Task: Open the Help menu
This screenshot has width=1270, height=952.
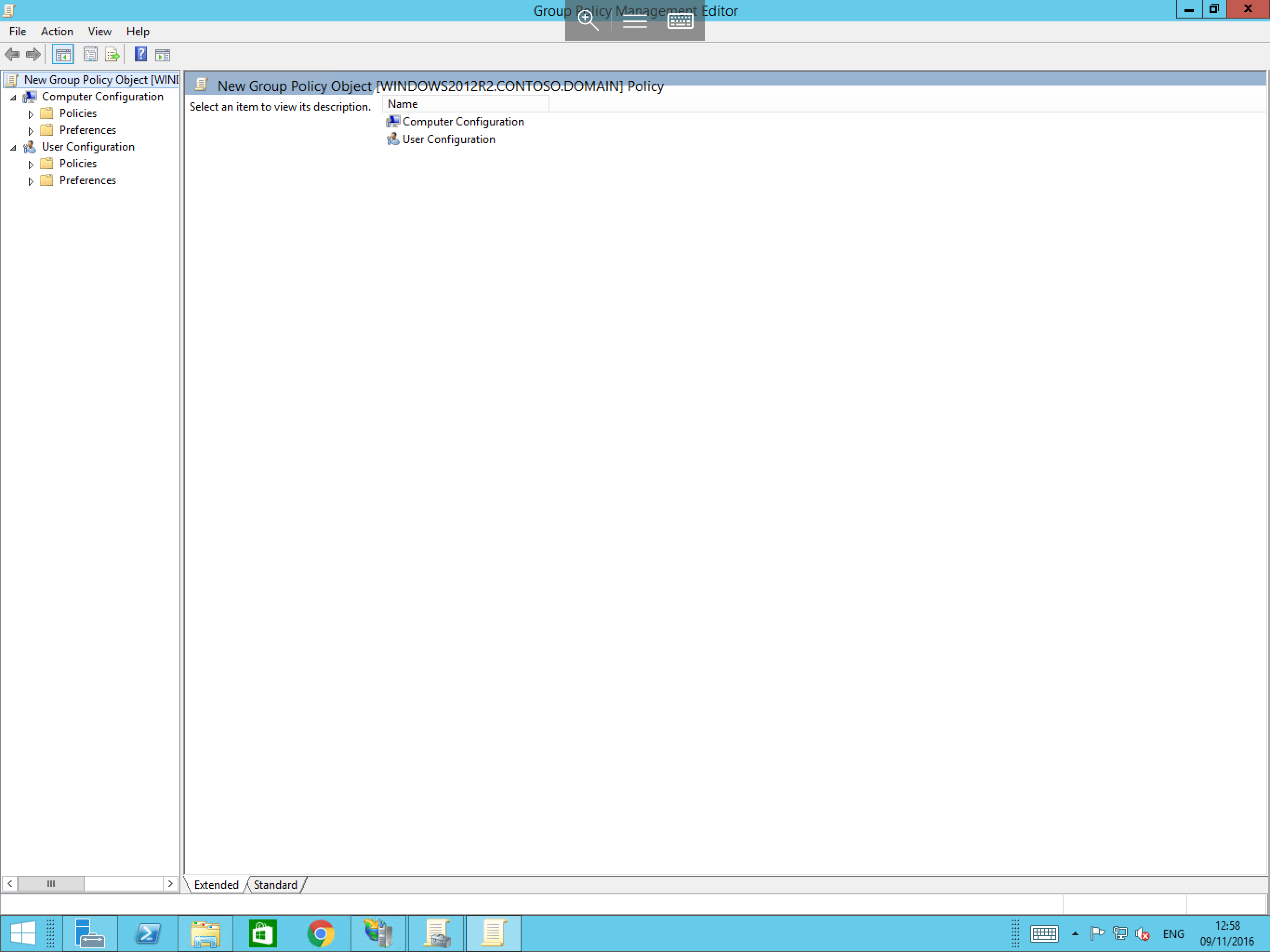Action: pyautogui.click(x=138, y=31)
